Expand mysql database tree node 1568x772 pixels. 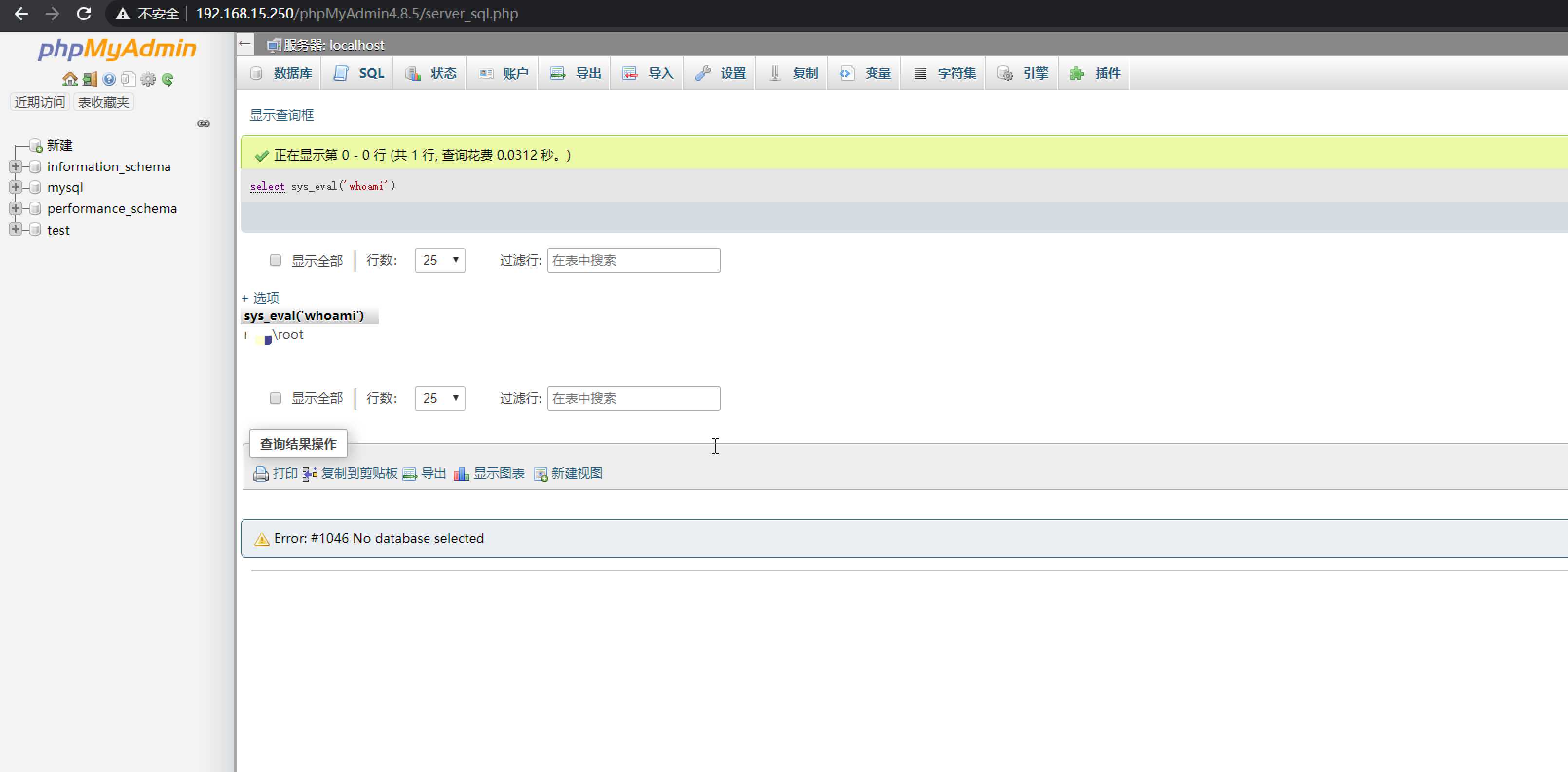coord(15,187)
